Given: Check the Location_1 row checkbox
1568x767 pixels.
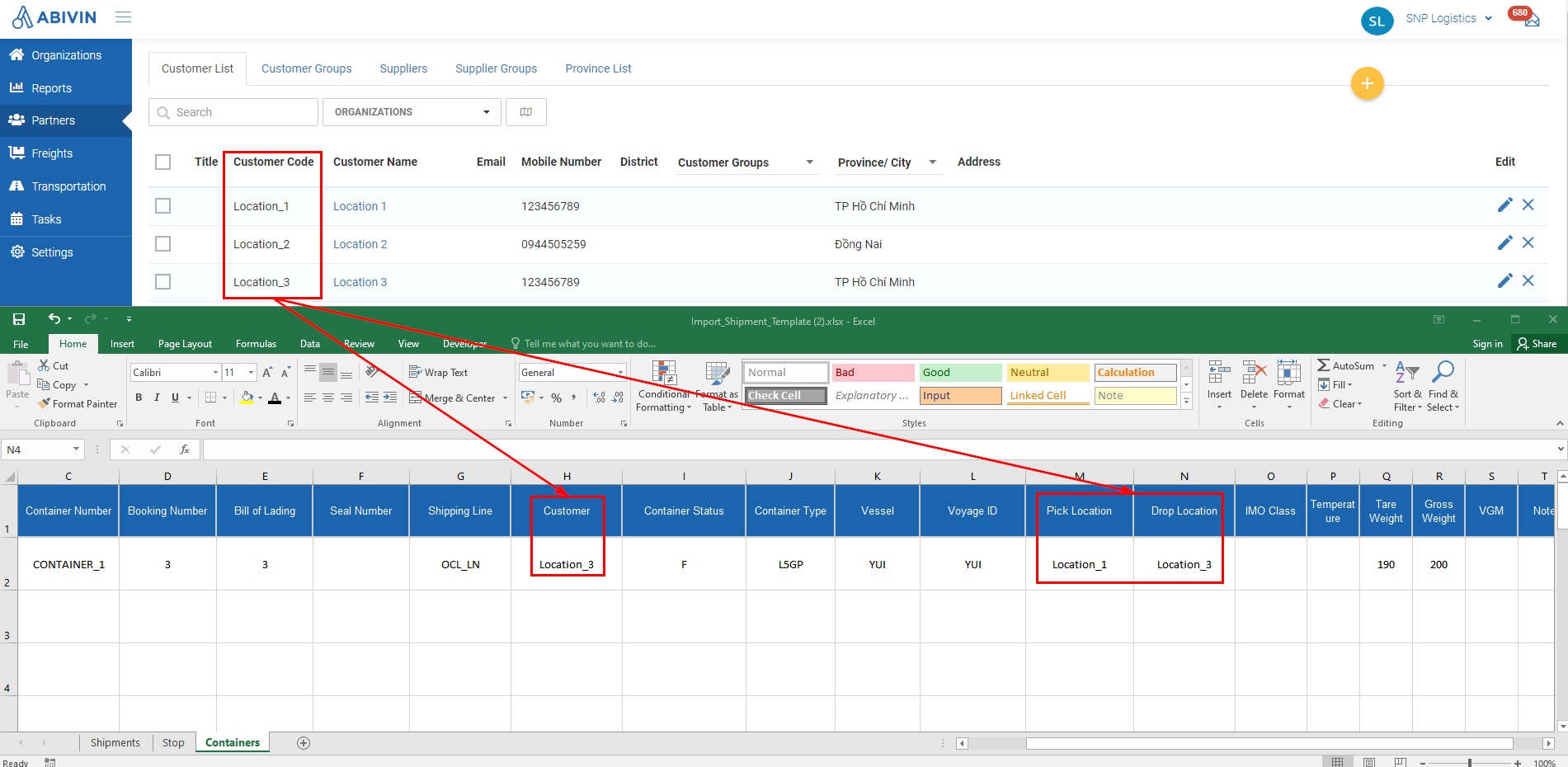Looking at the screenshot, I should tap(163, 205).
